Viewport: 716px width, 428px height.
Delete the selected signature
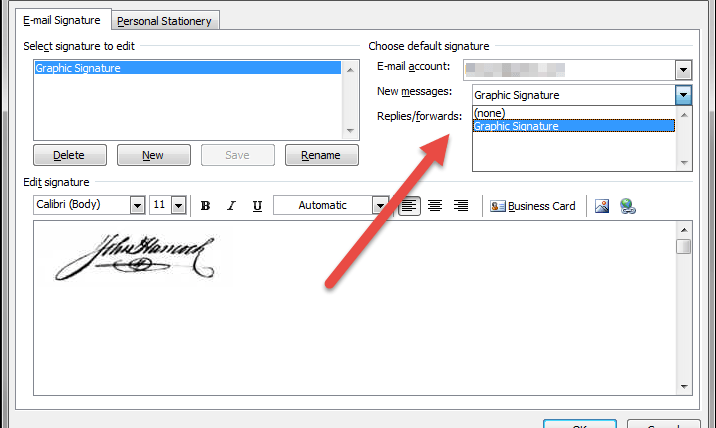(x=70, y=155)
